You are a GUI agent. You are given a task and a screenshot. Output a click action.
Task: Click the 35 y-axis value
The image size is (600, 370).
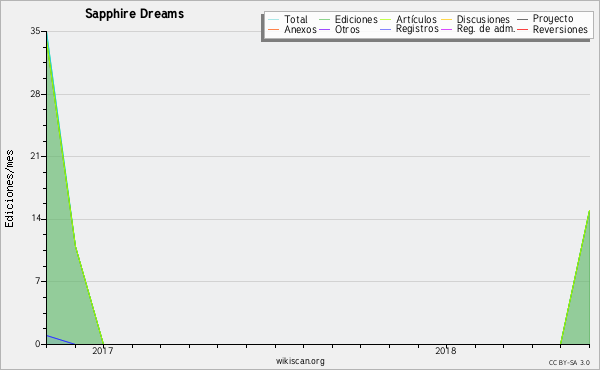35,31
